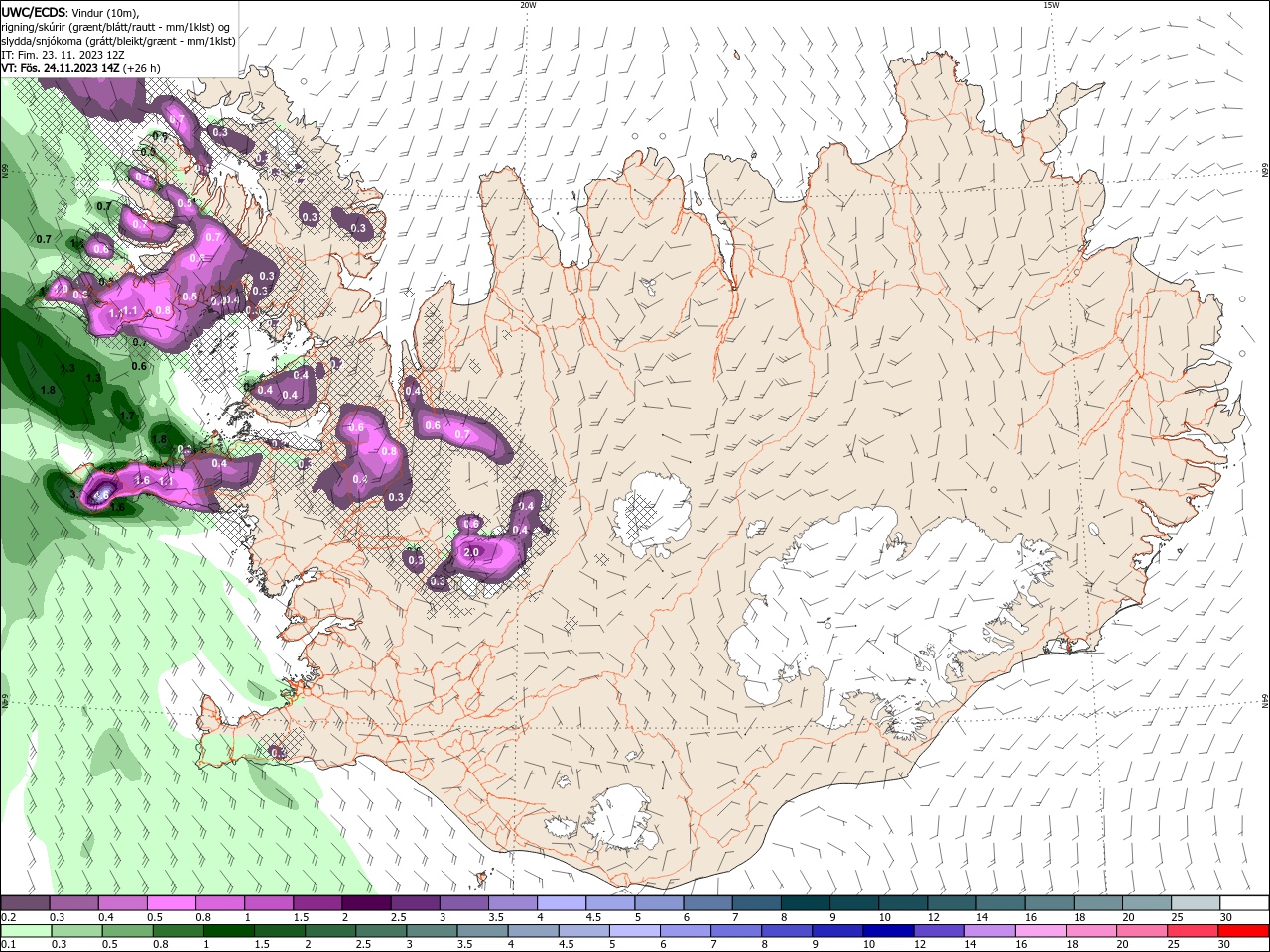This screenshot has height=952, width=1270.
Task: Click the royal blue 8–9 swatch, lower legend row
Action: pos(787,931)
